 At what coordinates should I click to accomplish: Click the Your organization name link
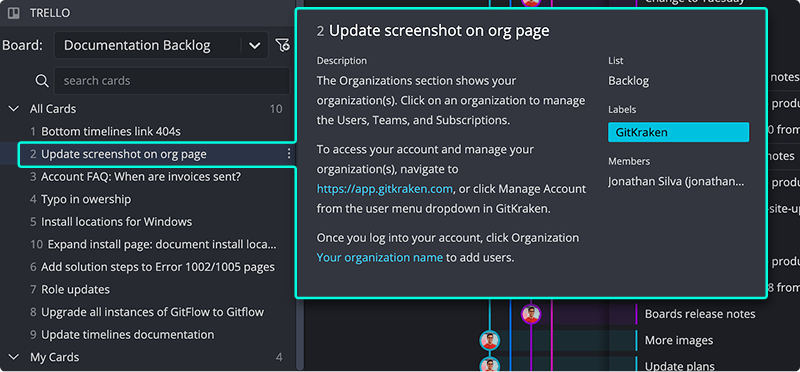(380, 258)
